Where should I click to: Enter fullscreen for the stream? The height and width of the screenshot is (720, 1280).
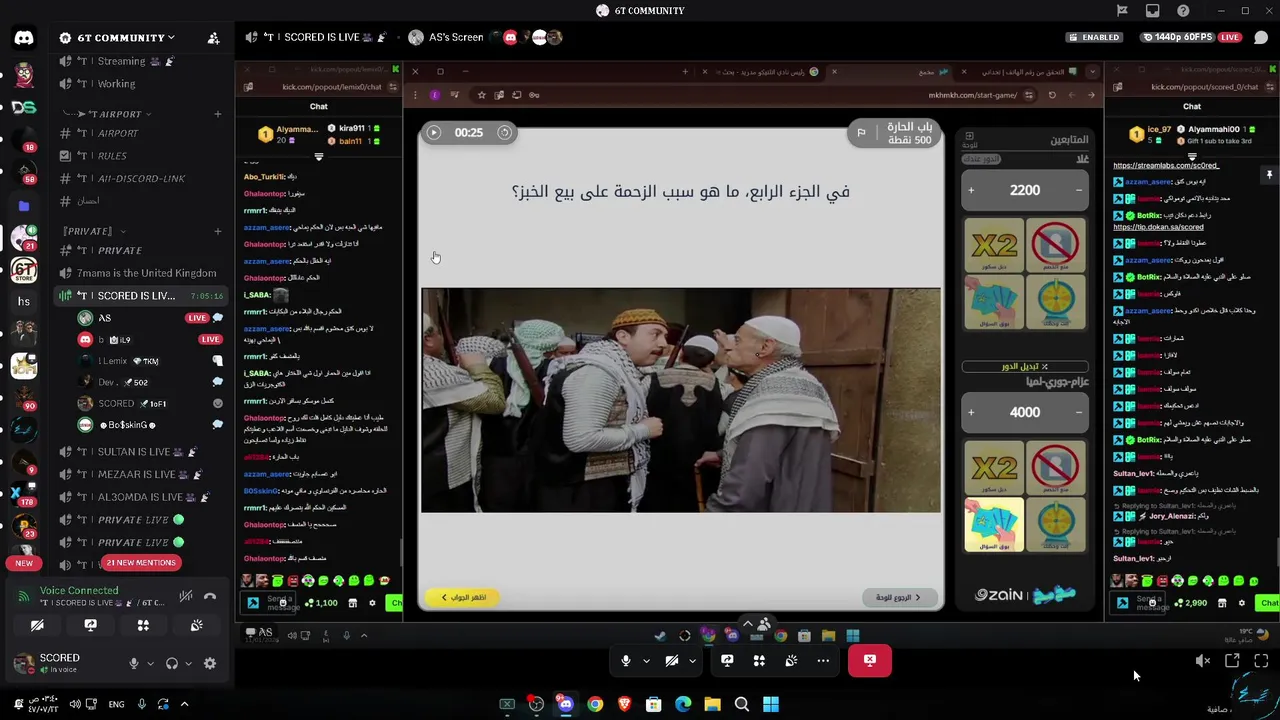(x=1261, y=661)
